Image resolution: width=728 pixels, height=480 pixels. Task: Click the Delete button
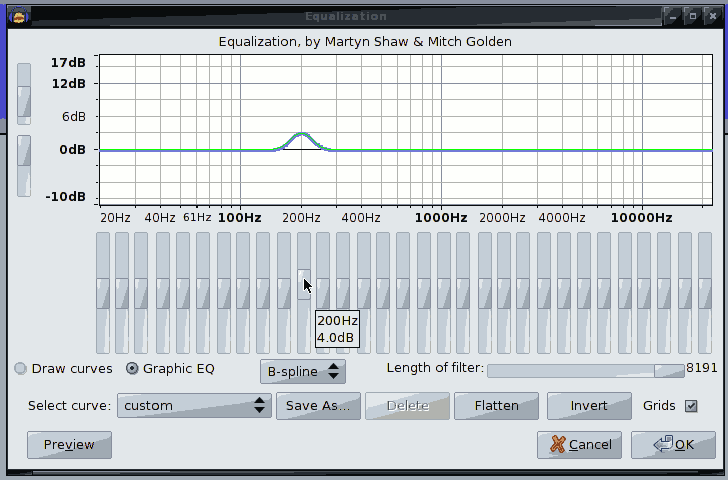tap(407, 406)
